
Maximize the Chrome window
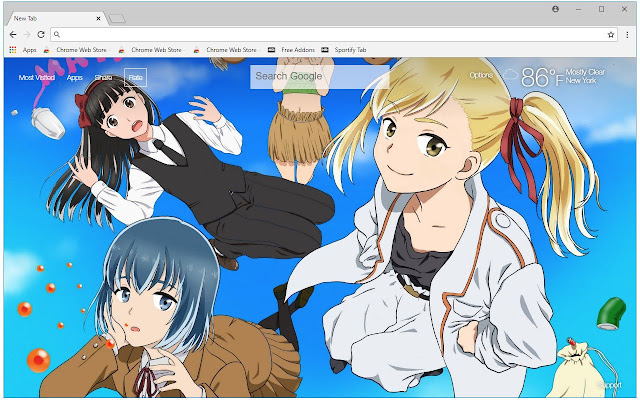coord(601,9)
